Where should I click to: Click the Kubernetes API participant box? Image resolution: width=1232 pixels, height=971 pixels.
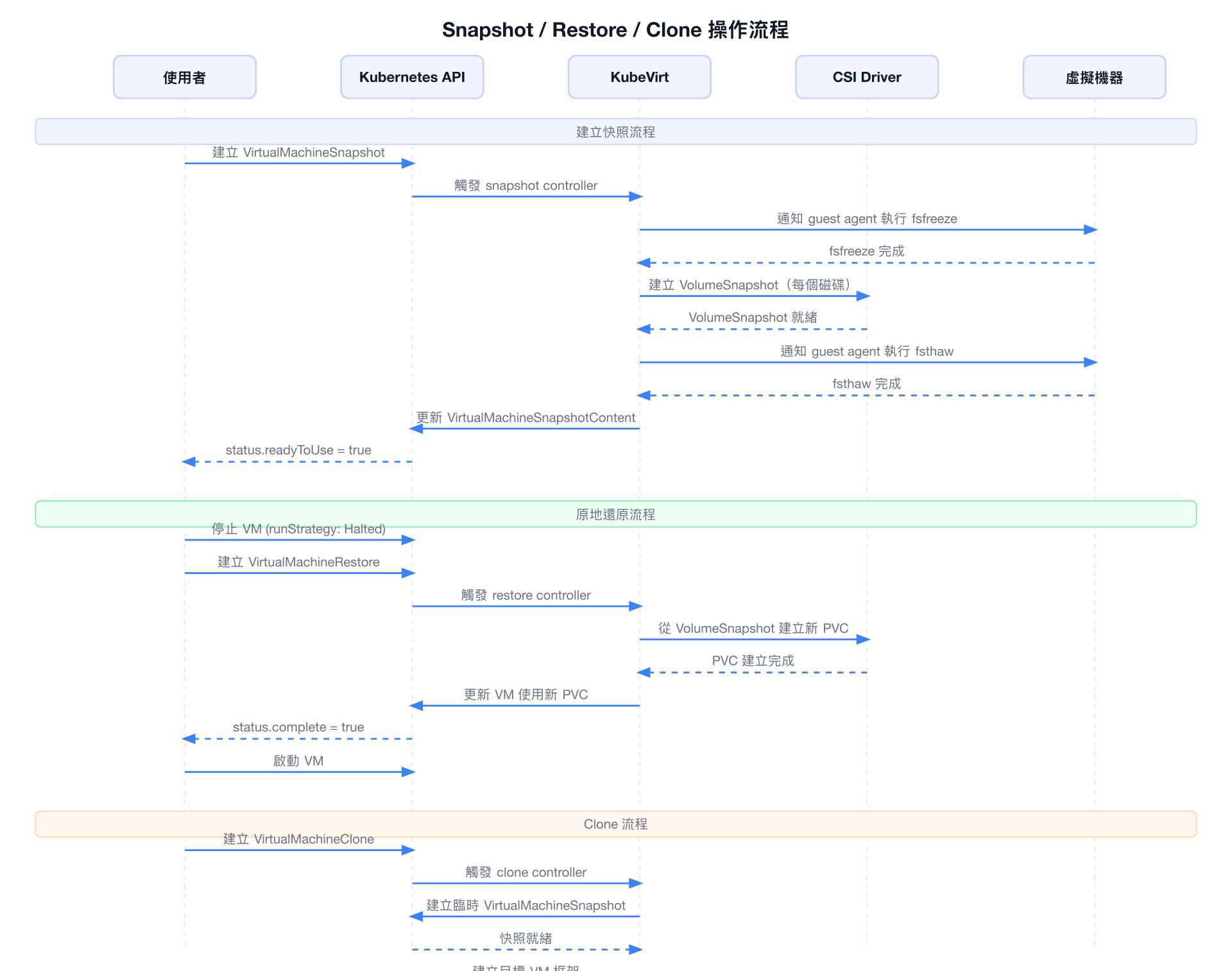tap(412, 77)
